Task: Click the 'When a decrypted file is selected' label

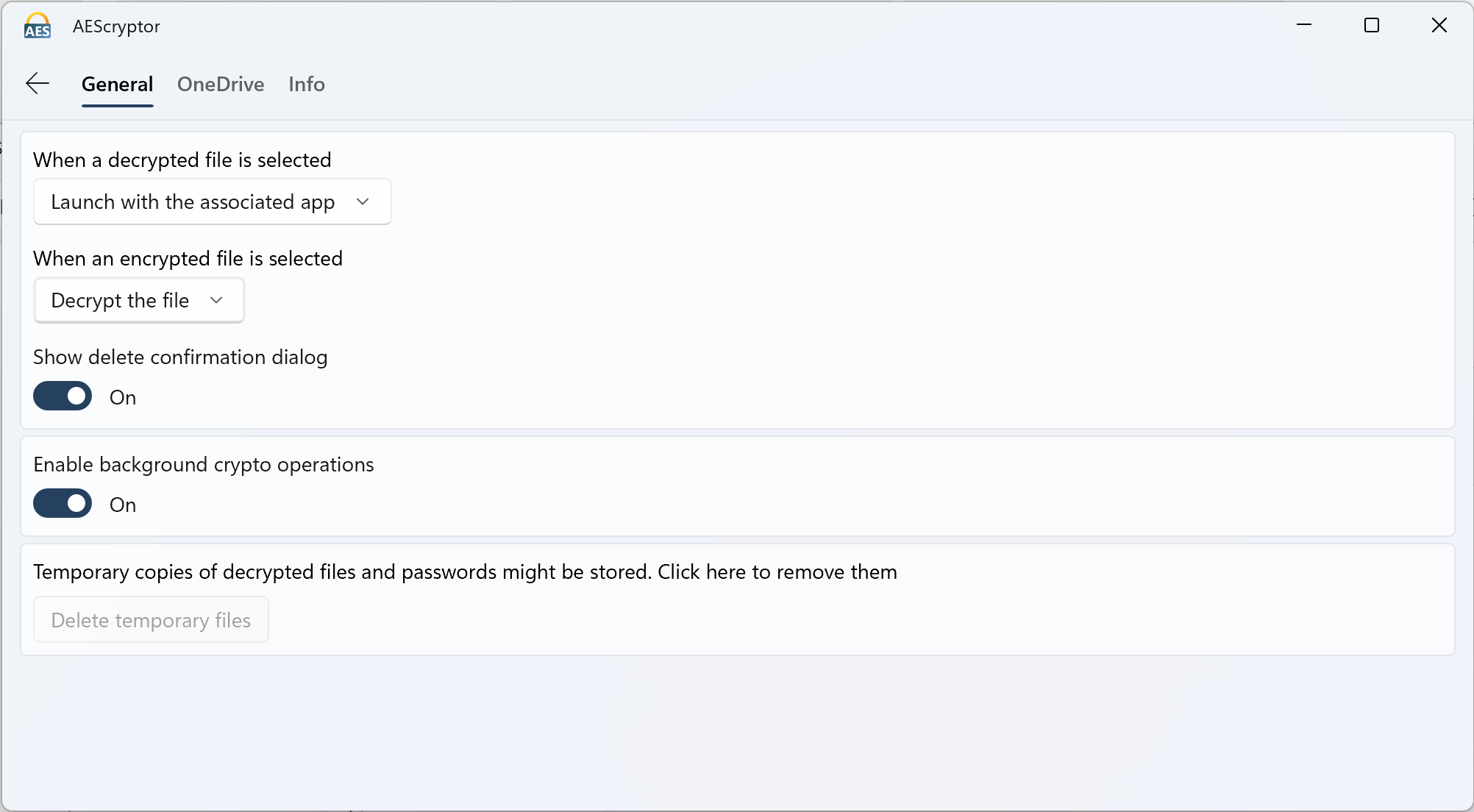Action: coord(182,160)
